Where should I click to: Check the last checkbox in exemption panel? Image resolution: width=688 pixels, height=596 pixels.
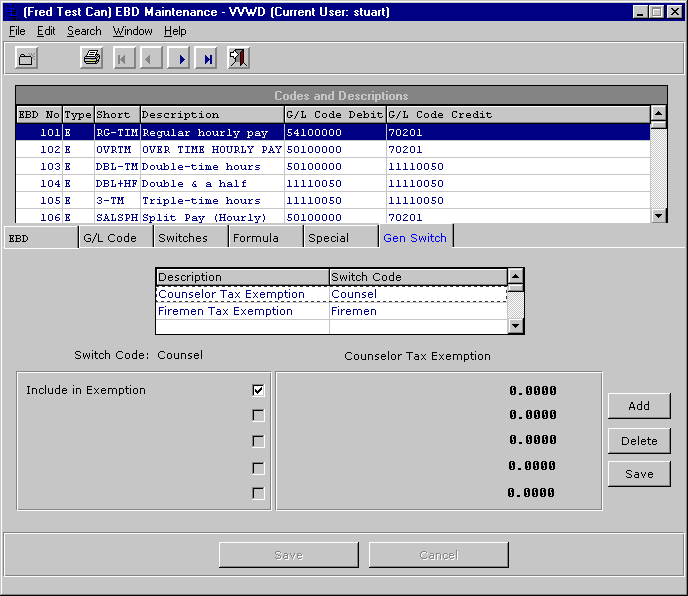pyautogui.click(x=258, y=493)
